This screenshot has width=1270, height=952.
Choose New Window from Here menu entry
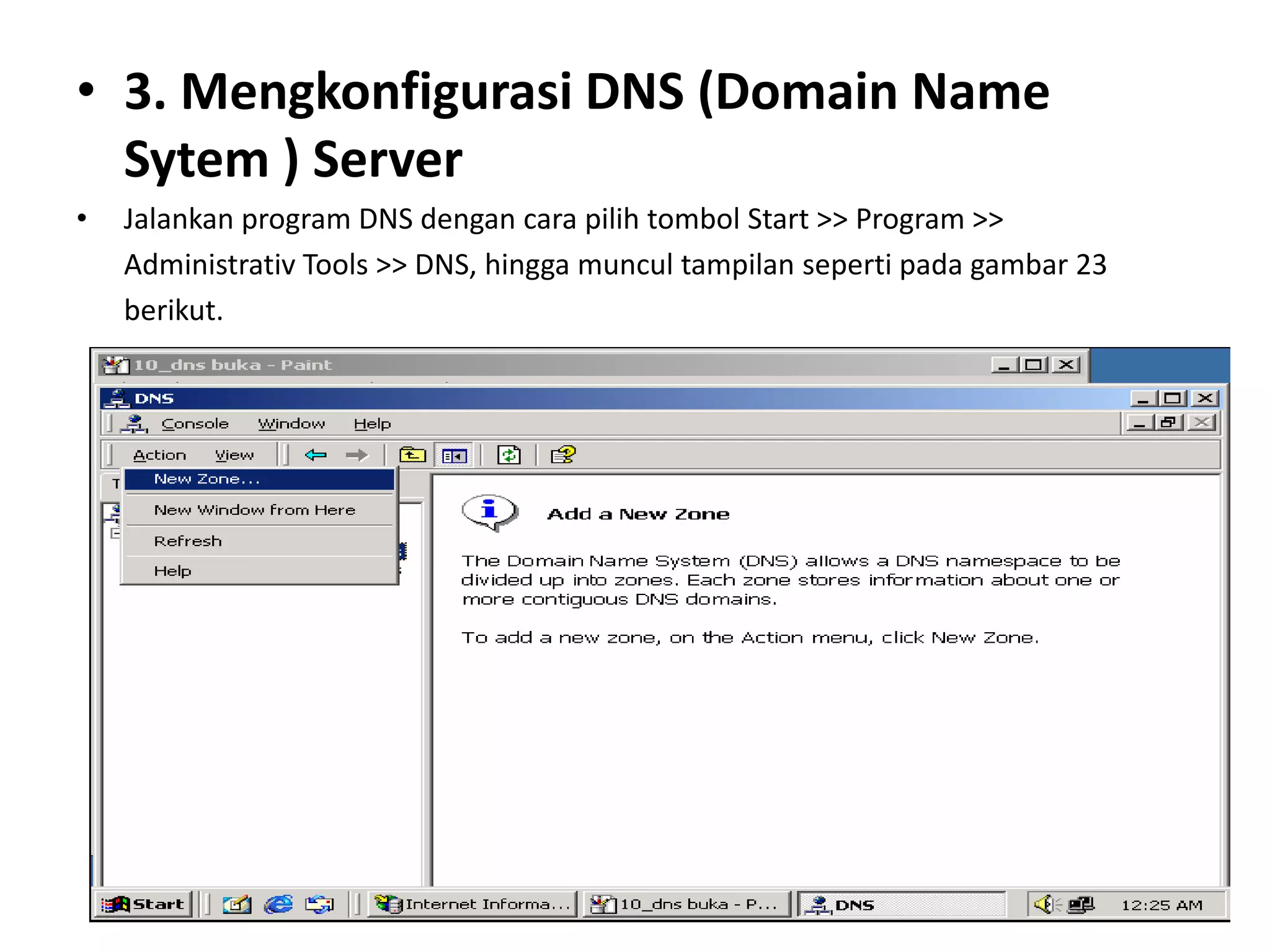pyautogui.click(x=259, y=510)
